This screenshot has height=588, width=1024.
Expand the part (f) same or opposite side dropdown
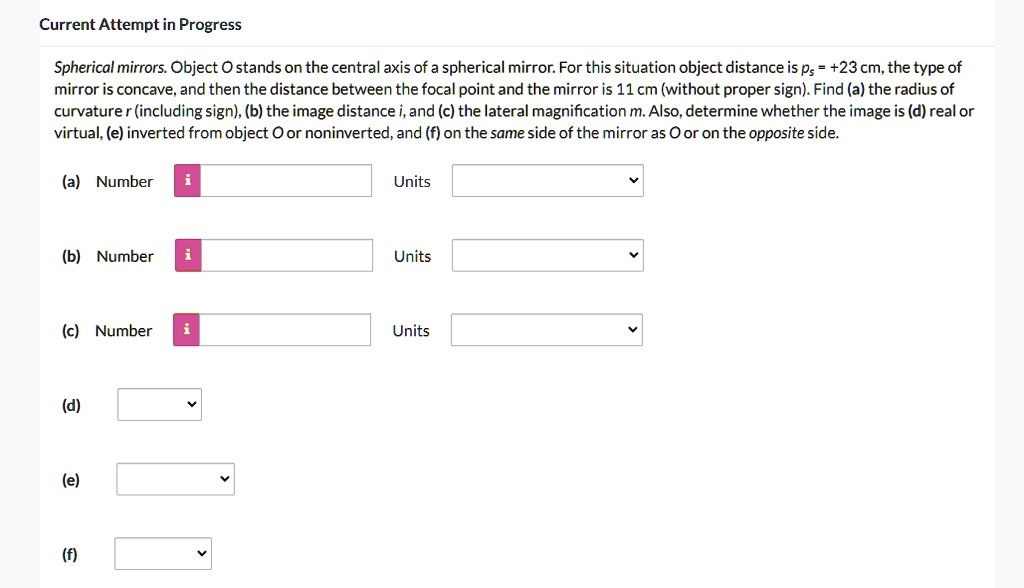162,553
